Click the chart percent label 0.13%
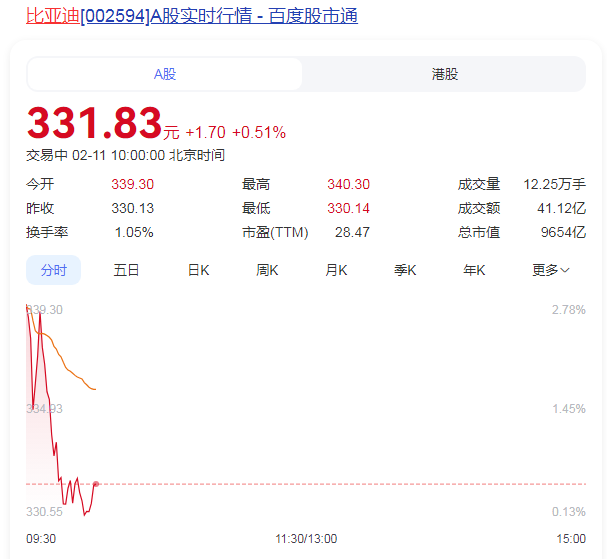This screenshot has width=607, height=559. point(569,512)
